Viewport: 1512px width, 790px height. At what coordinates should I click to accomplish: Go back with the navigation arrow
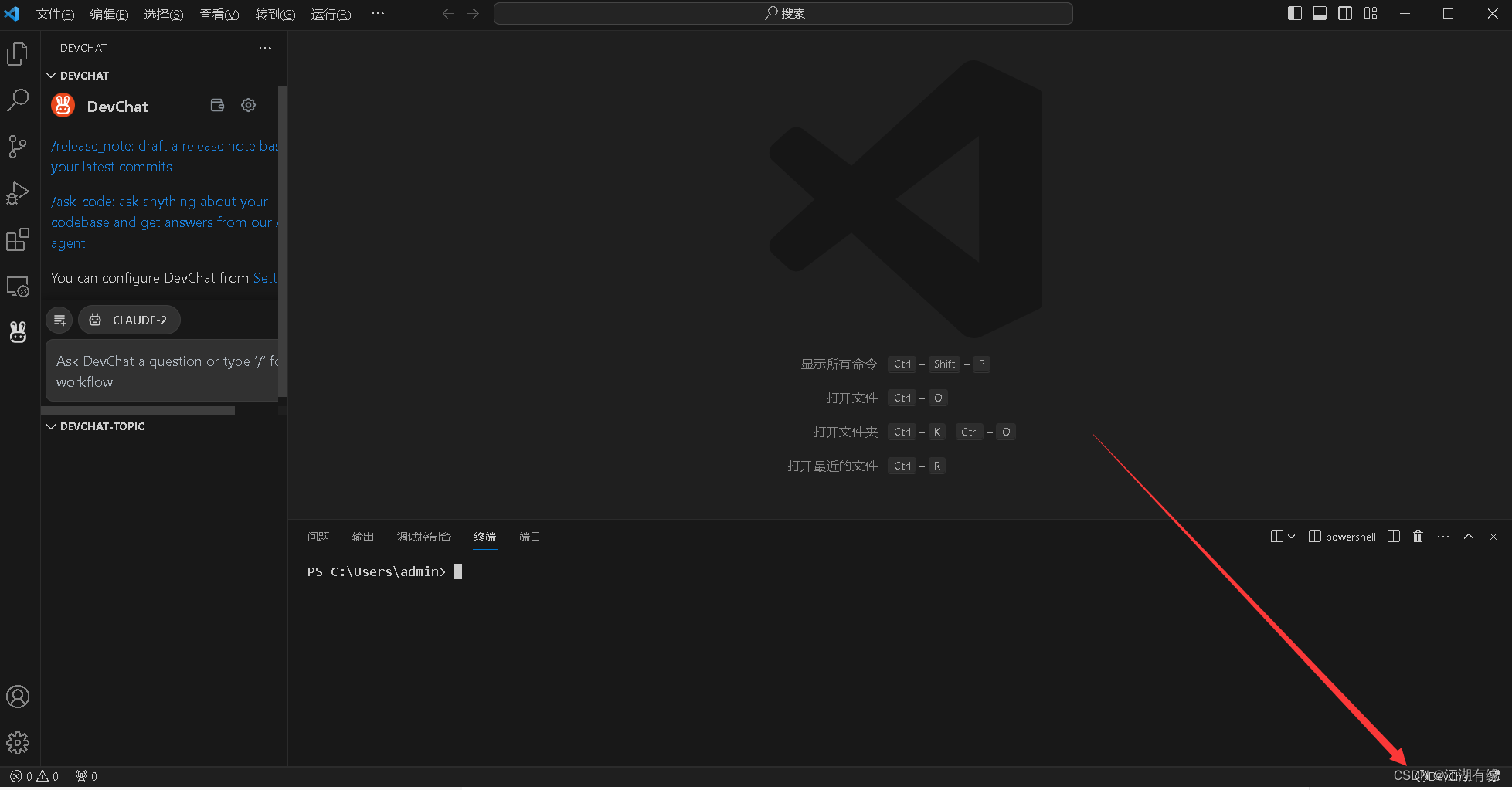tap(448, 13)
